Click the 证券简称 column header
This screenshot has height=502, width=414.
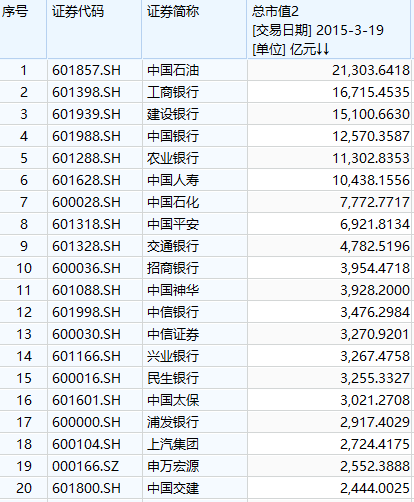195,29
